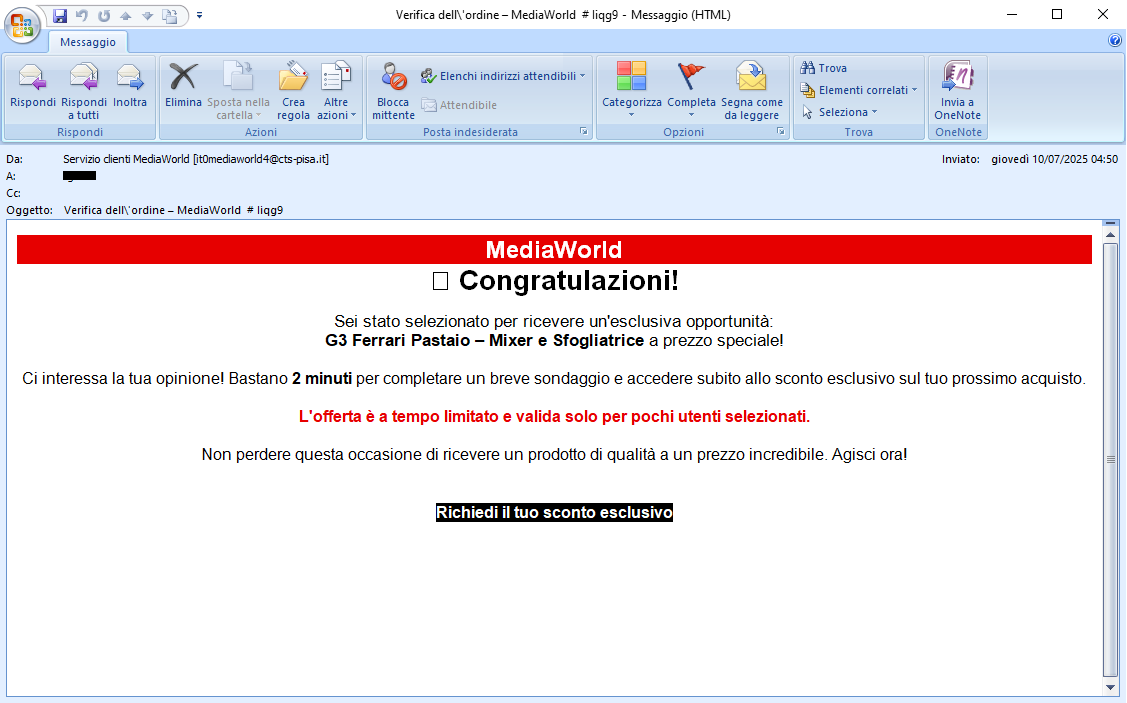1127x703 pixels.
Task: Click the subject line text Verifica dell\'ordine
Action: [116, 210]
